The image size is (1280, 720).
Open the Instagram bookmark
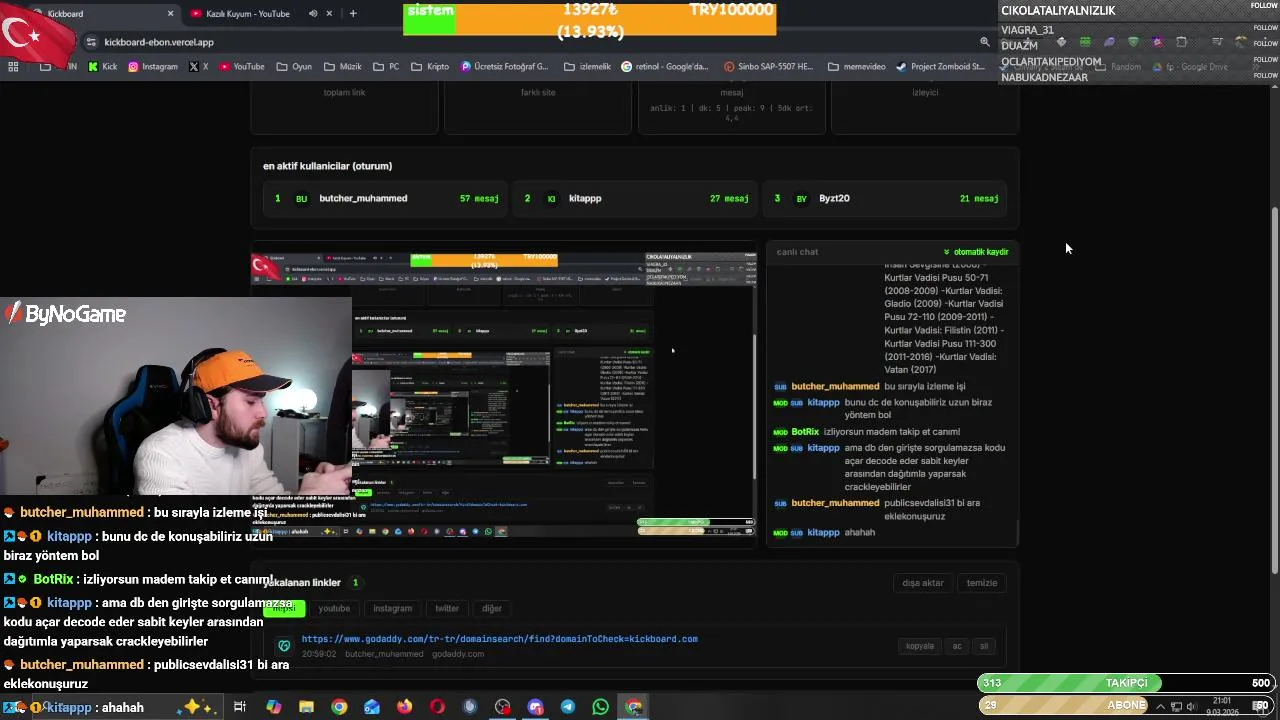(x=152, y=67)
